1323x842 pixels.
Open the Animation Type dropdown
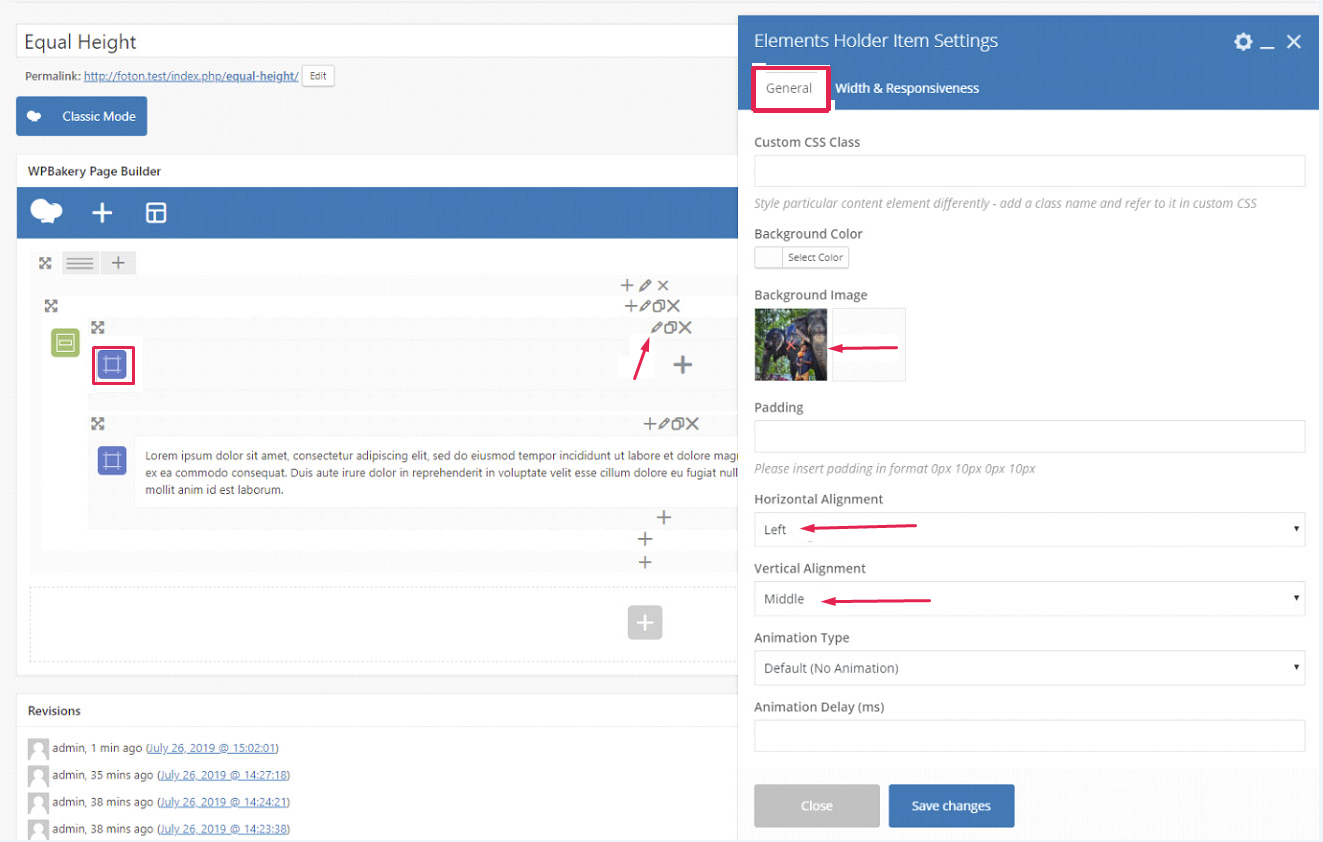[1029, 668]
